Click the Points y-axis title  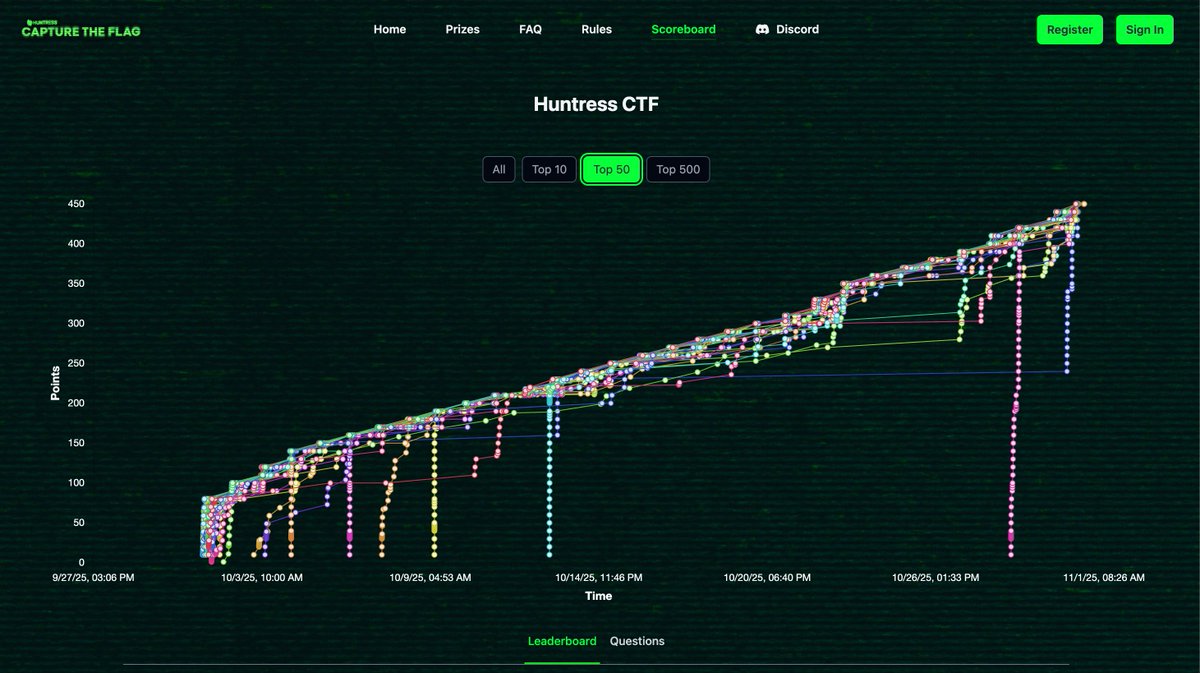[56, 383]
